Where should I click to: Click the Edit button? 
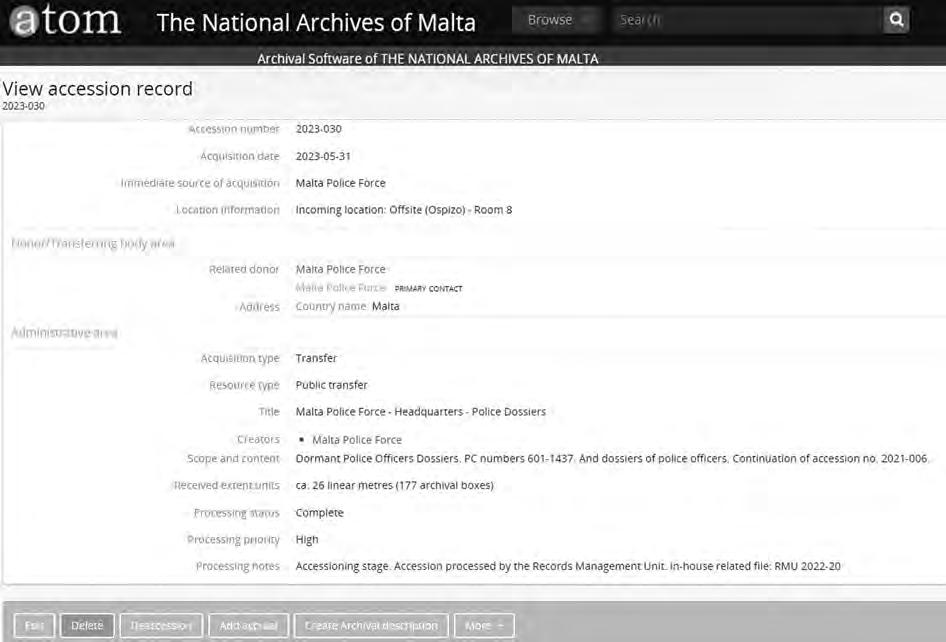[x=34, y=626]
